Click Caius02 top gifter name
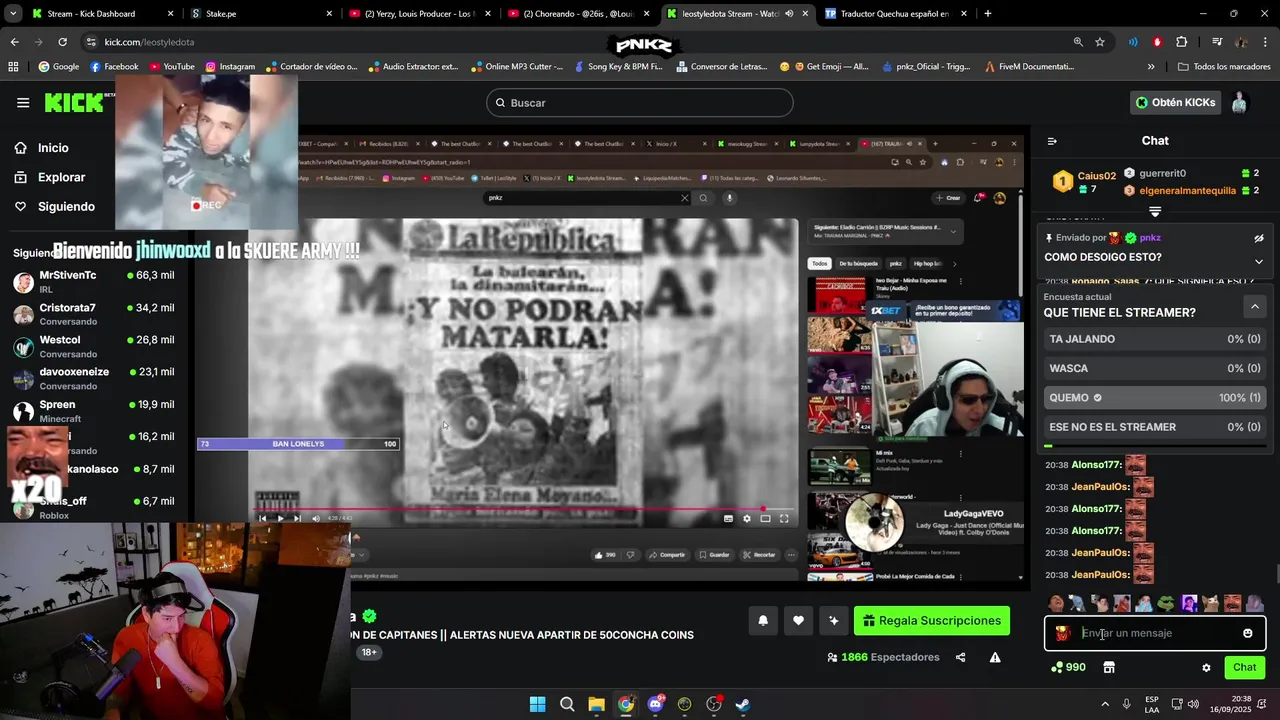Viewport: 1280px width, 720px height. tap(1096, 176)
